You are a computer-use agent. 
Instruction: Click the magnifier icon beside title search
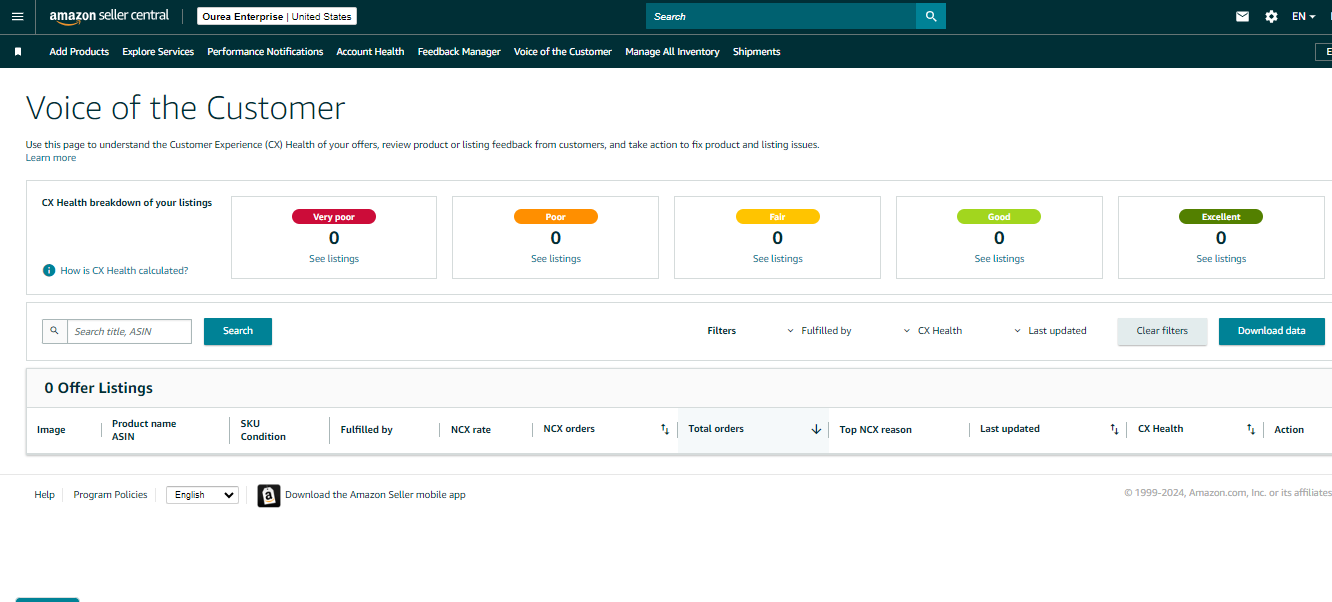click(55, 331)
